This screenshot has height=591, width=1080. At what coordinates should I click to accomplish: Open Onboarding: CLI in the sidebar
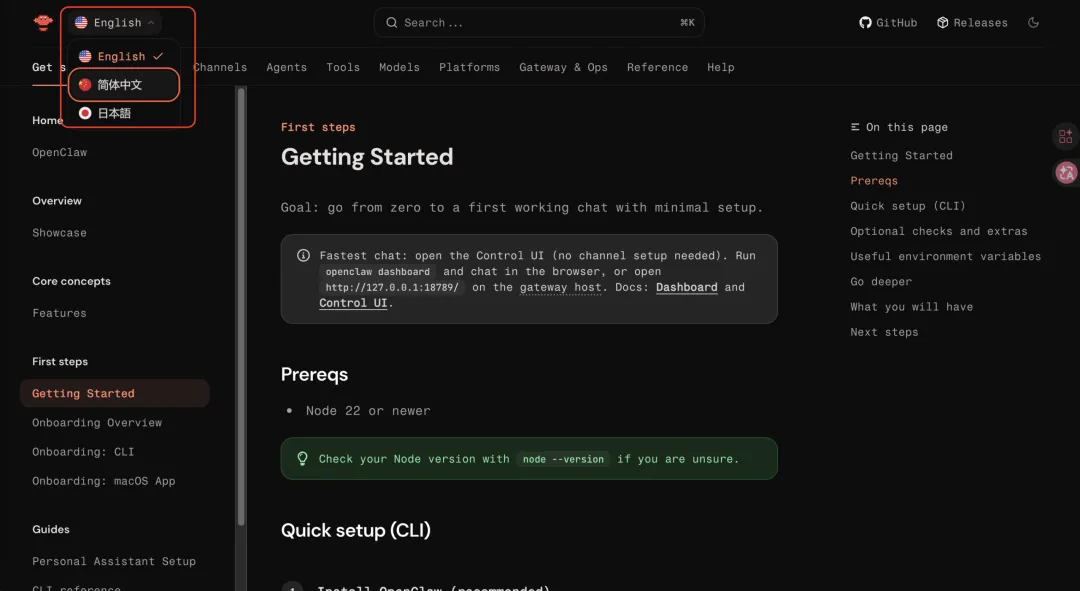83,452
